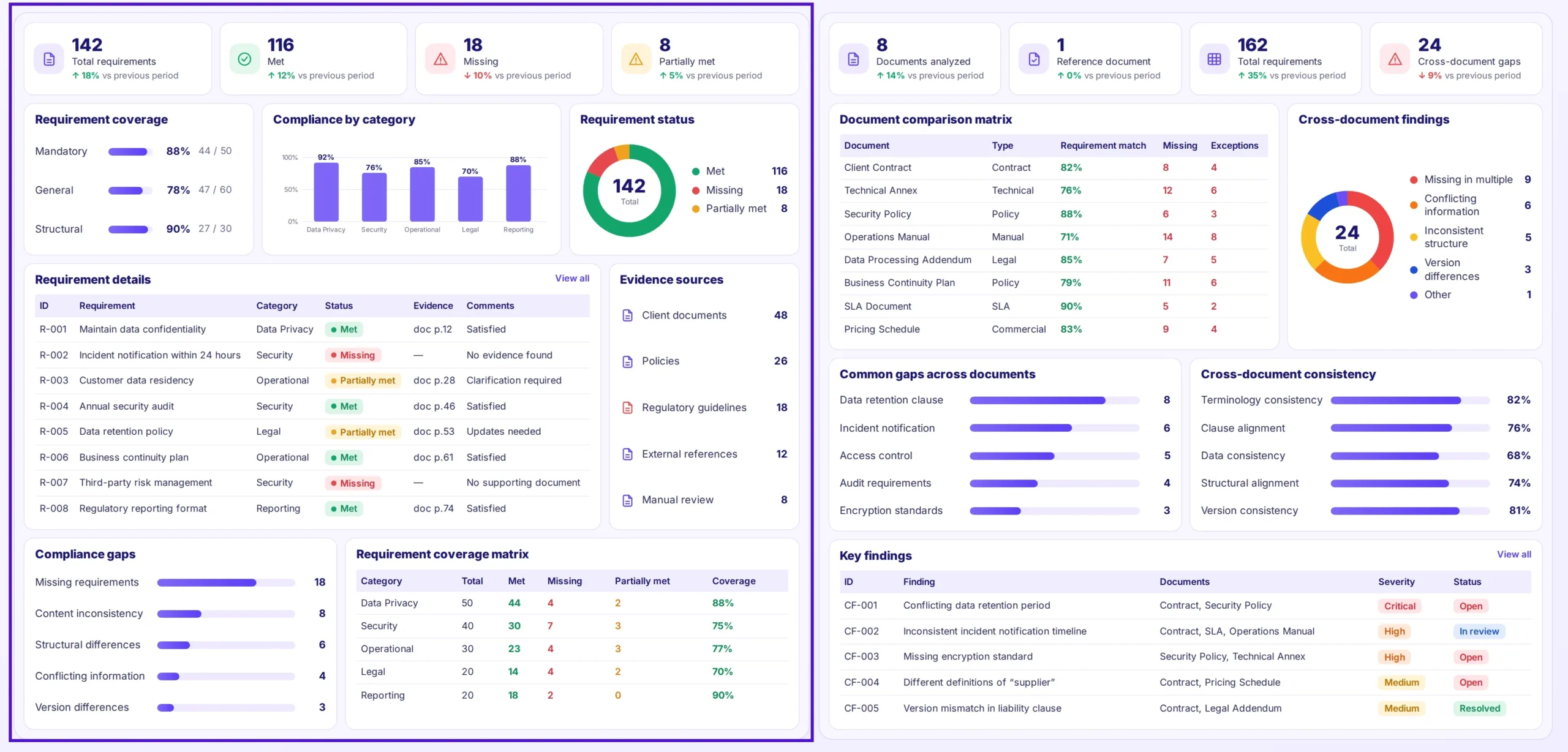Screen dimensions: 1568x752
Task: Select finding CF-004 Different definitions of supplier
Action: (x=1185, y=682)
